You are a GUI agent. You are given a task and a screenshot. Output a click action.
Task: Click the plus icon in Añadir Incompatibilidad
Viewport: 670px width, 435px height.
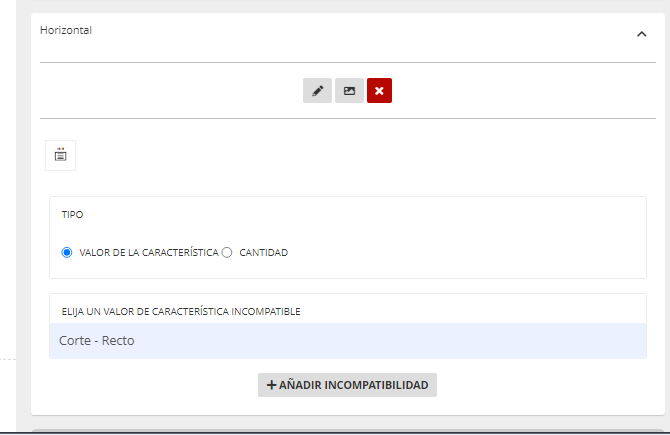271,385
